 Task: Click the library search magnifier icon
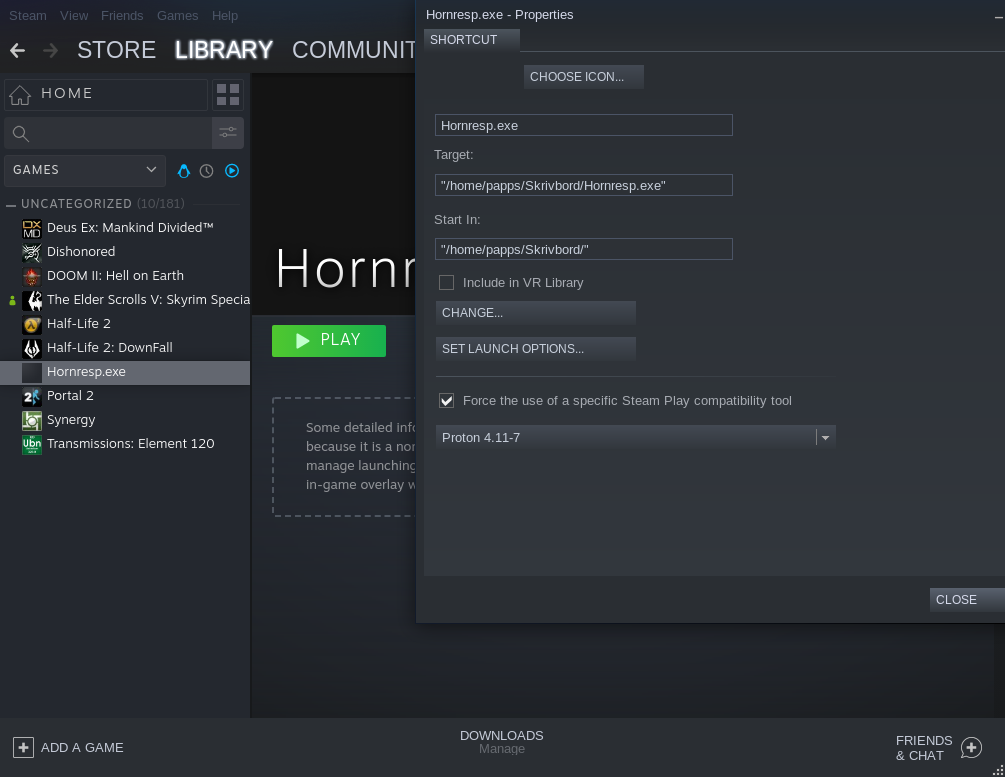point(21,133)
